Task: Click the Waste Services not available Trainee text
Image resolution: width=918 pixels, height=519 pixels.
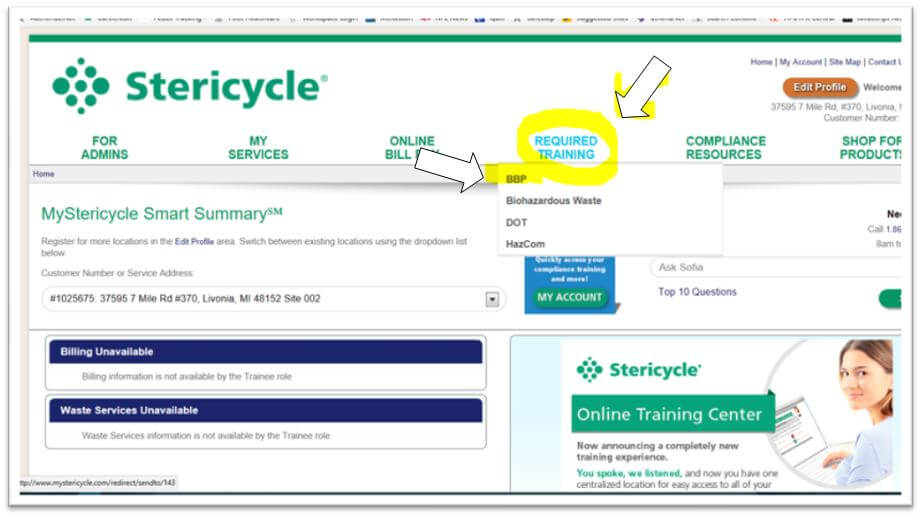Action: tap(206, 435)
